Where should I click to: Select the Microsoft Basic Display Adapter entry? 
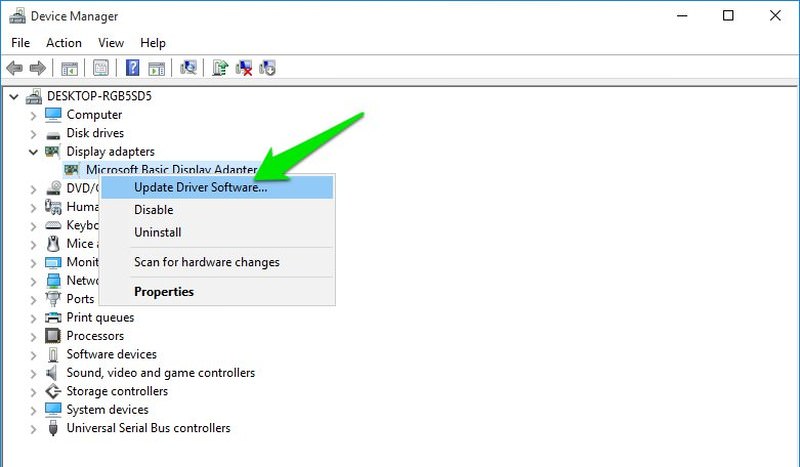point(171,169)
